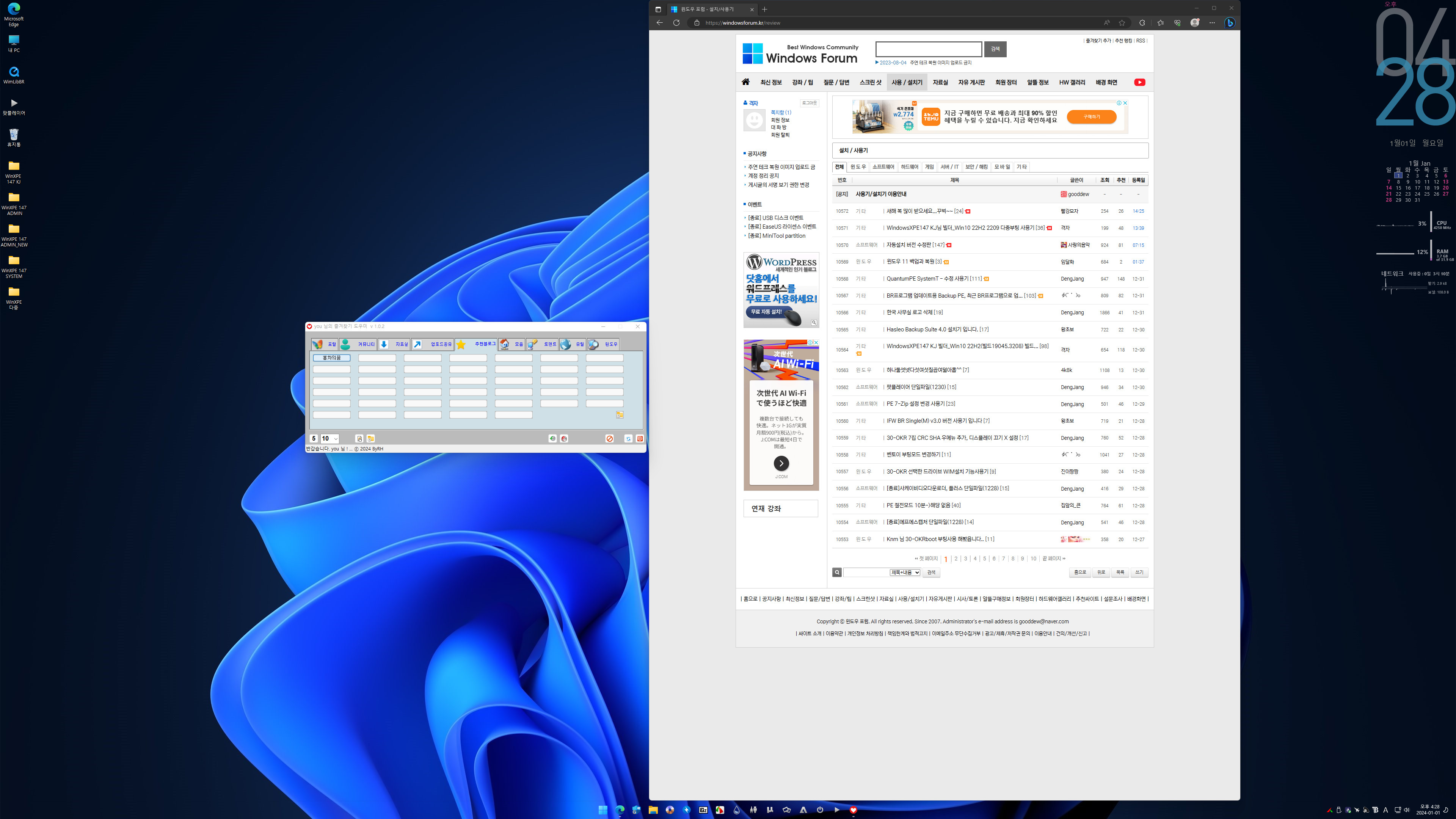
Task: Select the 윈도우 tab in favorites helper
Action: tap(603, 344)
